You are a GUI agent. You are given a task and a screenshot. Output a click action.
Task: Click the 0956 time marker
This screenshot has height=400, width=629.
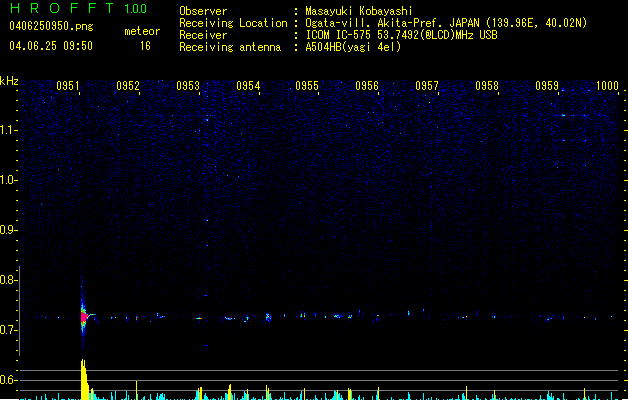click(x=367, y=86)
